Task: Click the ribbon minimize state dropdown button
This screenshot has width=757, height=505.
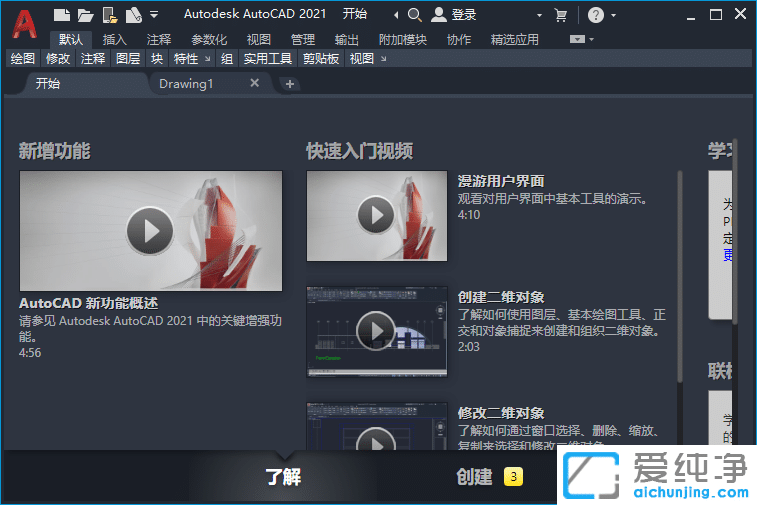Action: tap(577, 39)
